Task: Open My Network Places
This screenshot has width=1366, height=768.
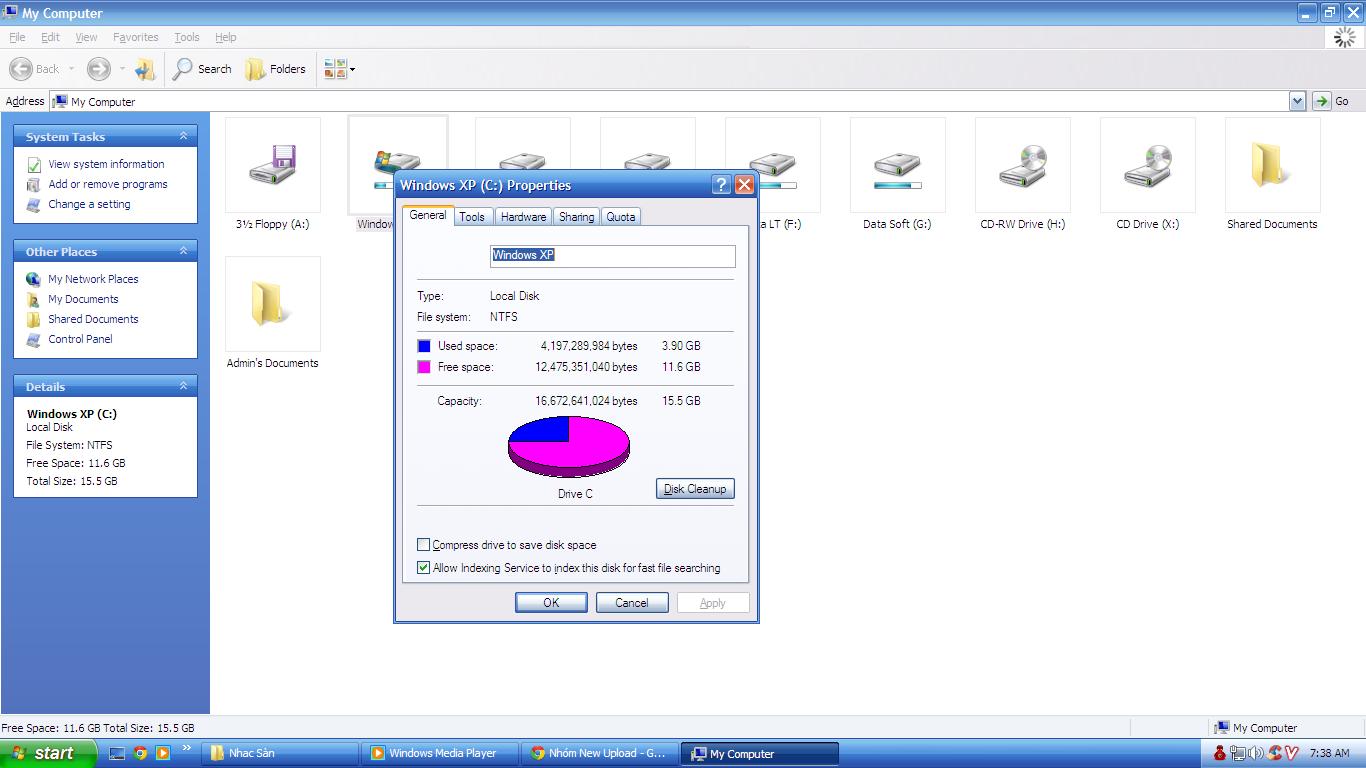Action: click(93, 279)
